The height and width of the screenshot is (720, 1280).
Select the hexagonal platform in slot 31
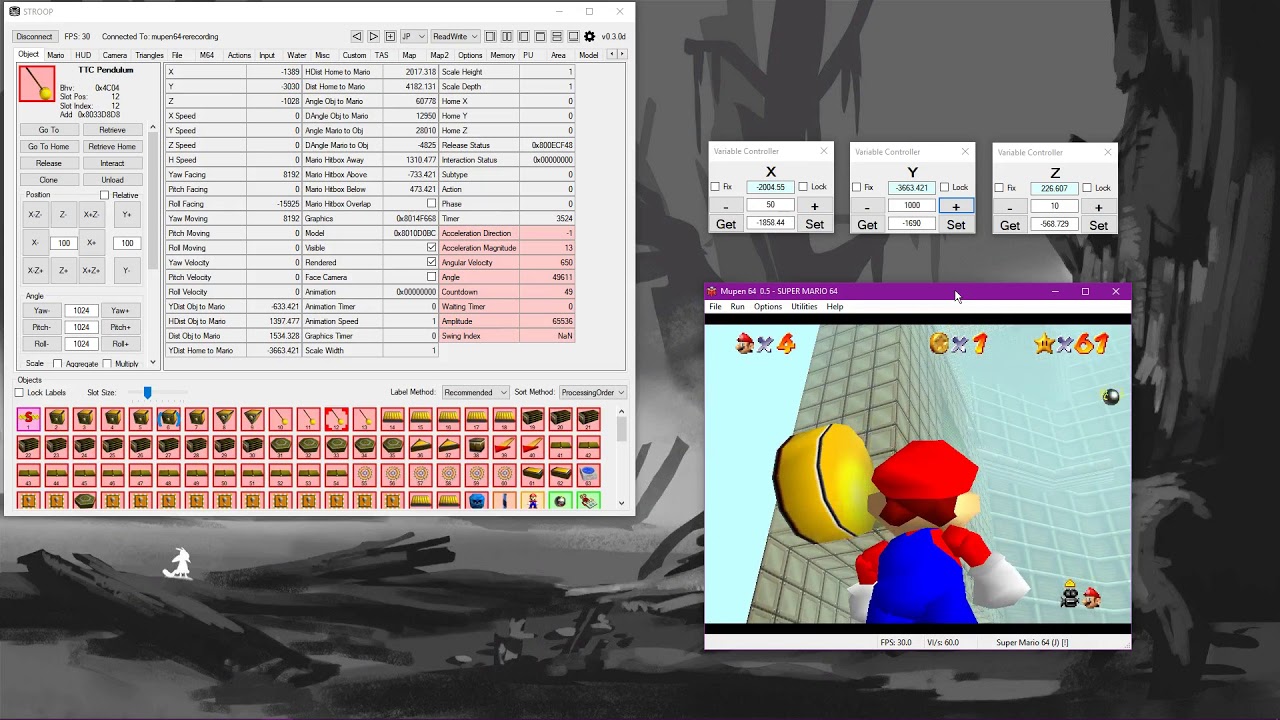click(280, 446)
